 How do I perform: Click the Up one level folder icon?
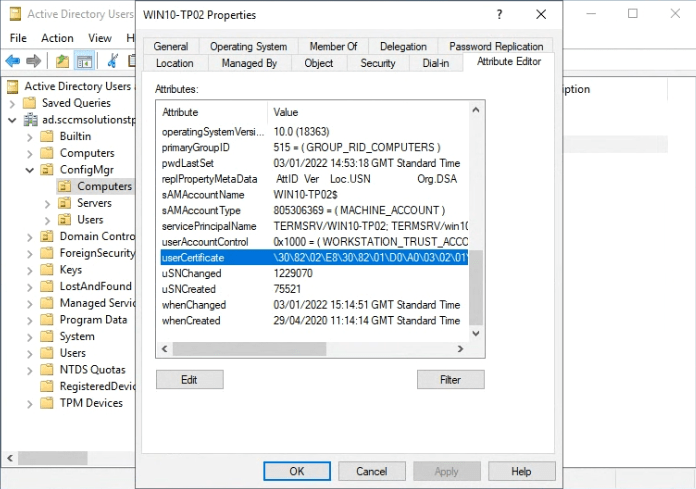click(63, 62)
